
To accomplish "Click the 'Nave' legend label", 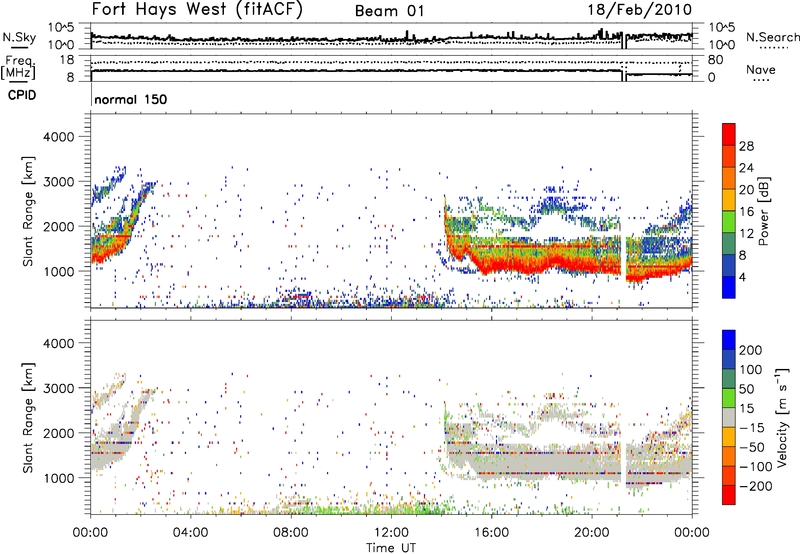I will (761, 69).
